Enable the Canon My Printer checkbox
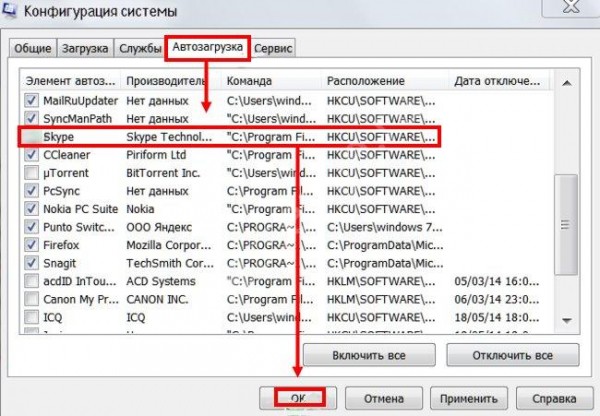The height and width of the screenshot is (416, 600). [x=31, y=299]
